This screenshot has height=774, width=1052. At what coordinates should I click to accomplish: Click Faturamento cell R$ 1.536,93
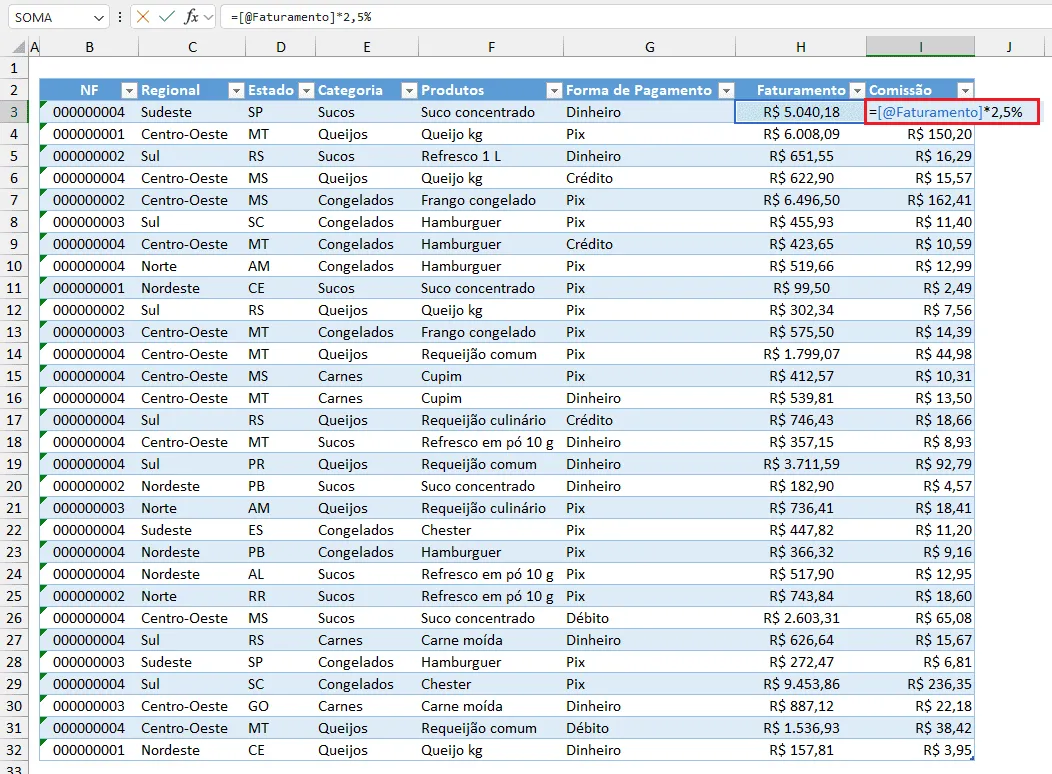800,728
